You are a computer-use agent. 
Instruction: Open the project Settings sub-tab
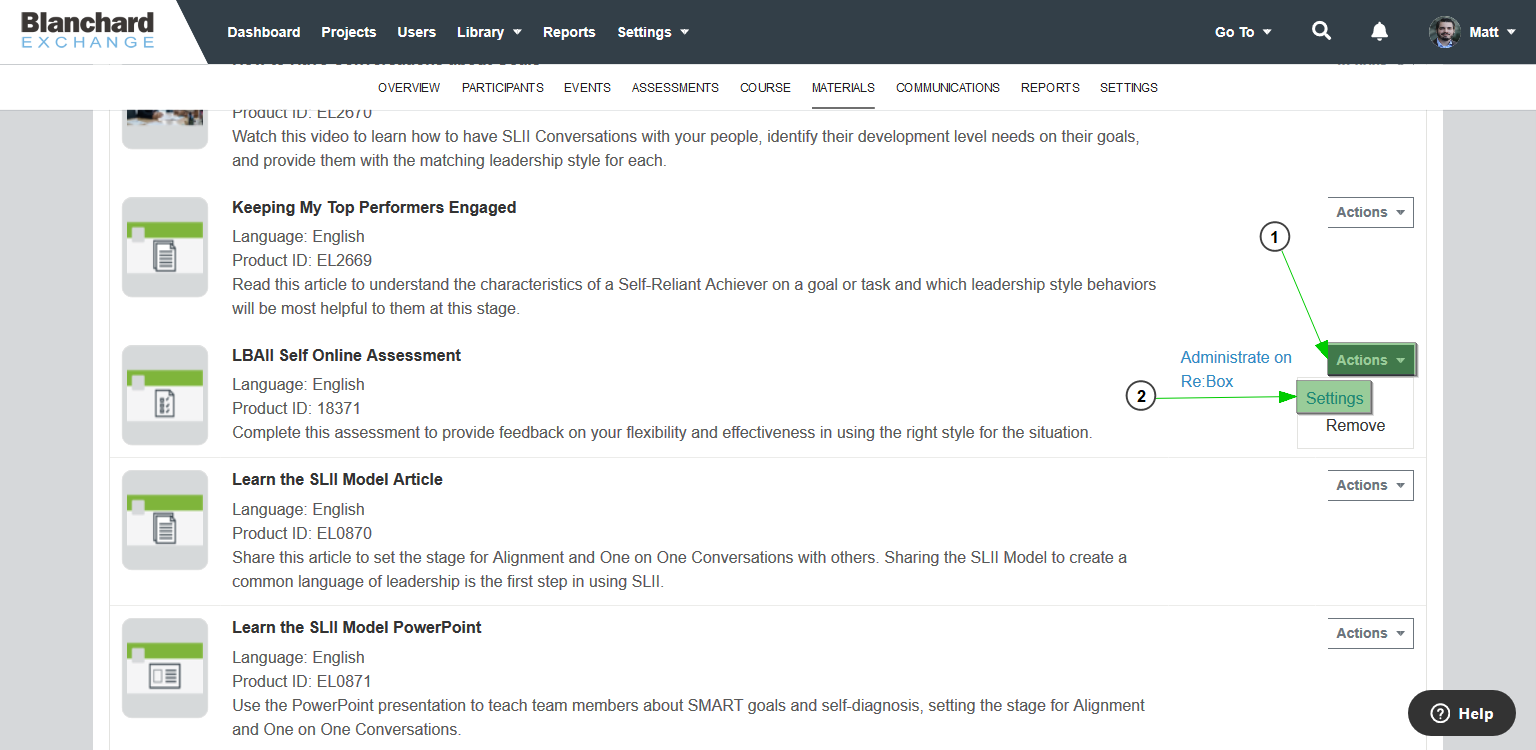pos(1129,88)
